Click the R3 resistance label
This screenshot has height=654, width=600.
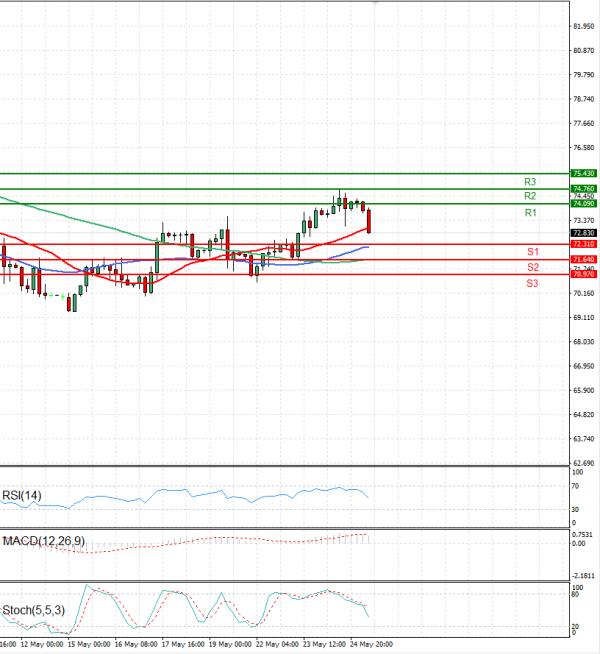click(530, 182)
